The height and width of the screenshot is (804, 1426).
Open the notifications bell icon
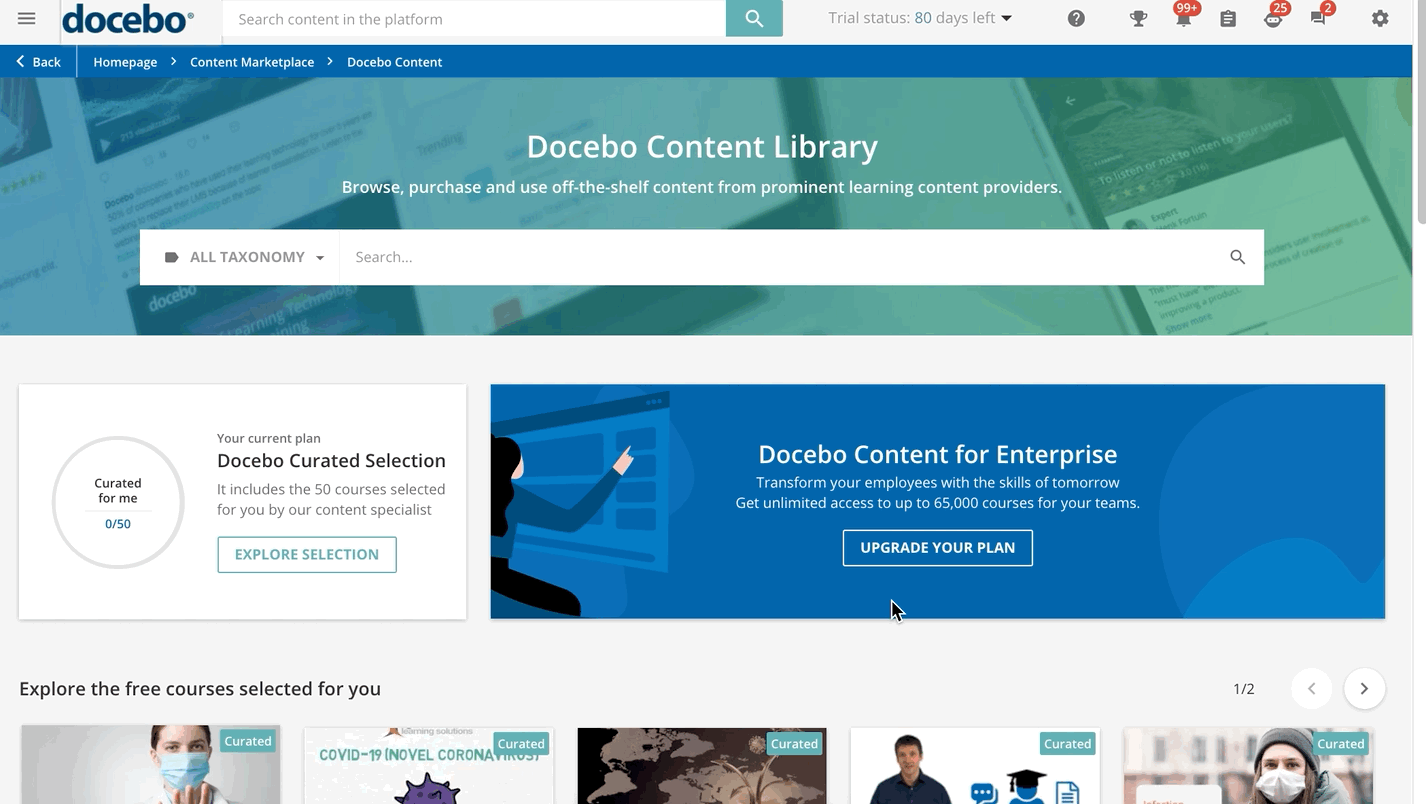click(x=1183, y=19)
